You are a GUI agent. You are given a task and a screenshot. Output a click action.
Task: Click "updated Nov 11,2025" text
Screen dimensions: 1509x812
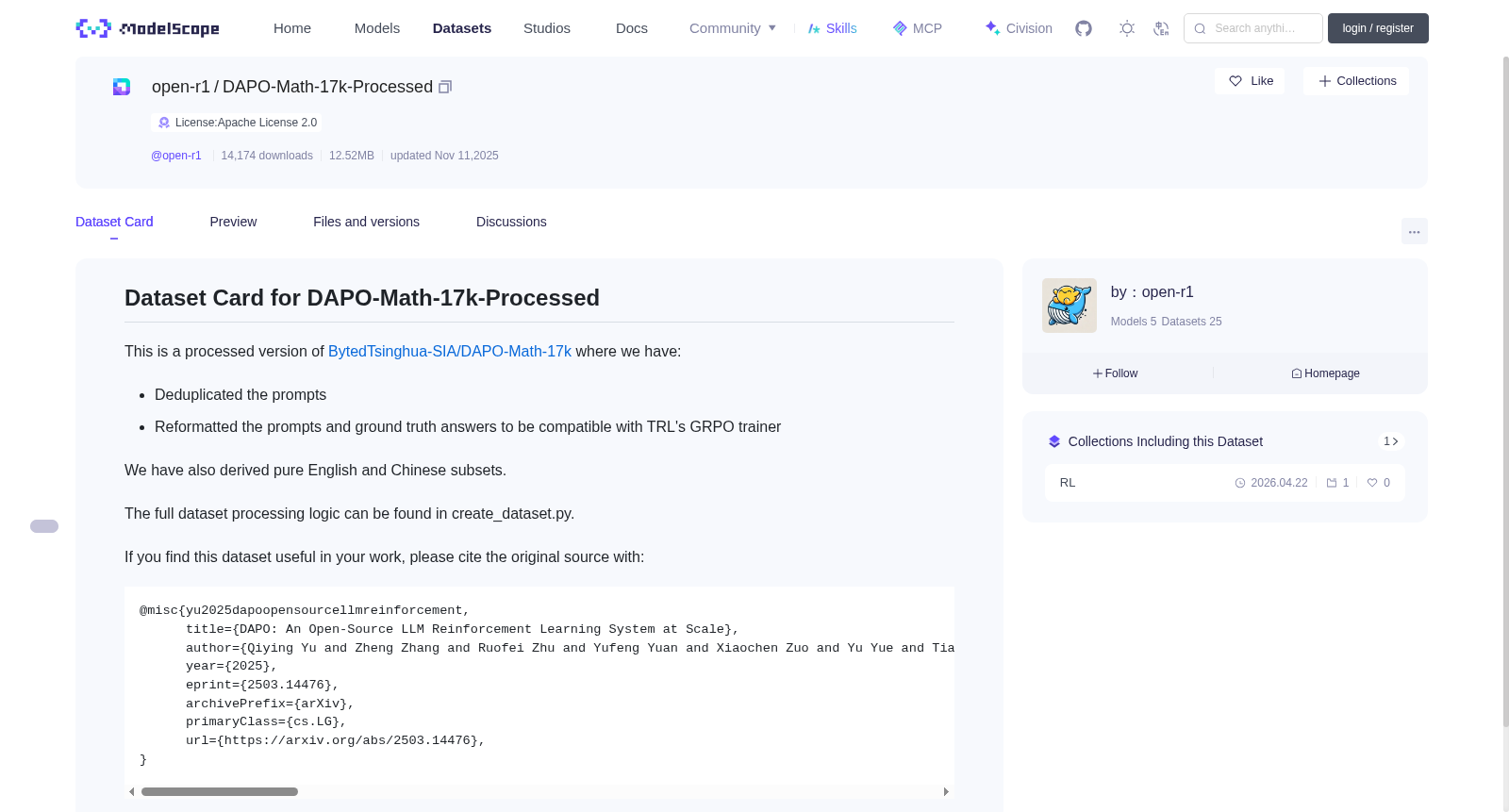(444, 156)
